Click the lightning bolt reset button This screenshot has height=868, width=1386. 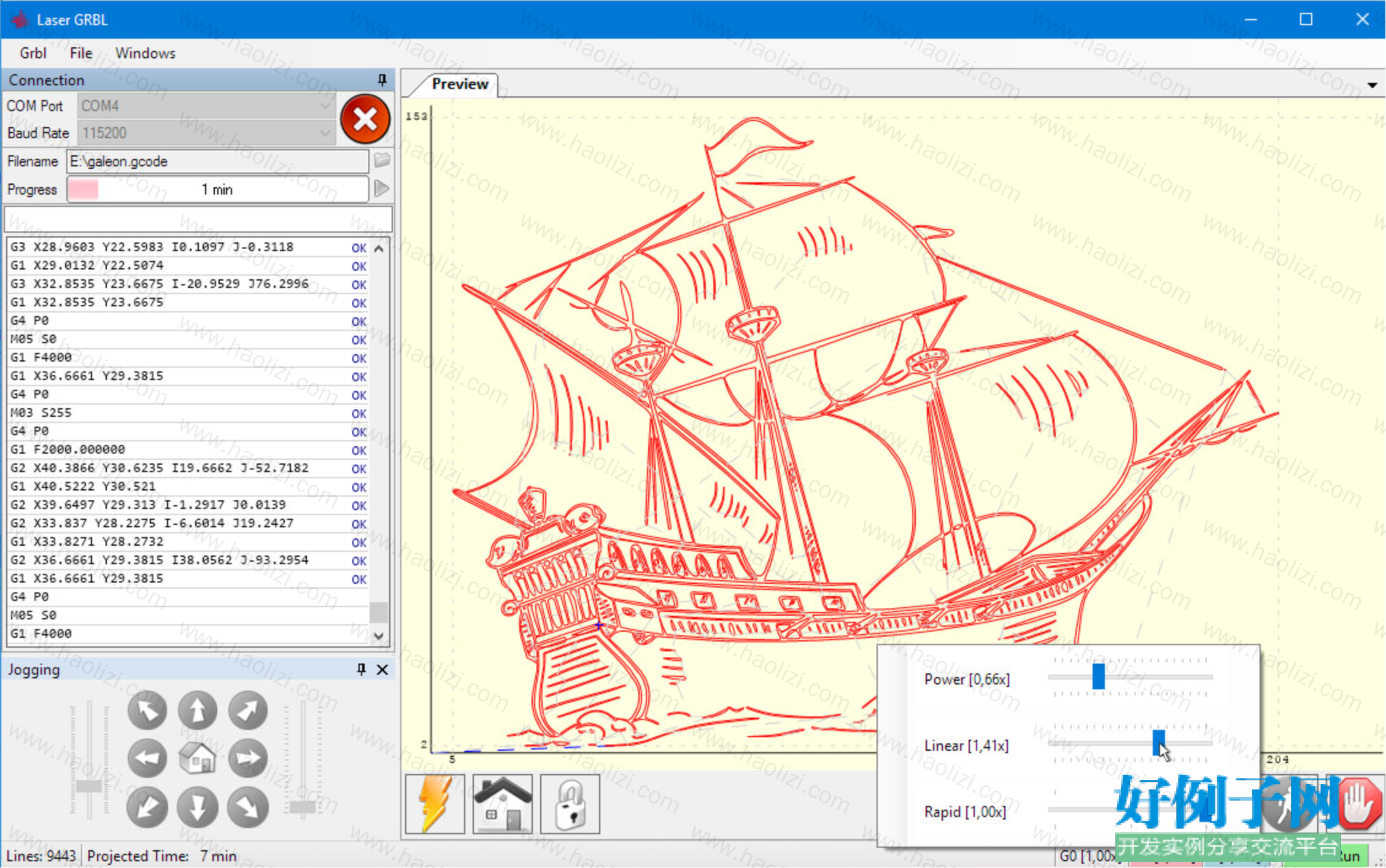click(x=435, y=804)
